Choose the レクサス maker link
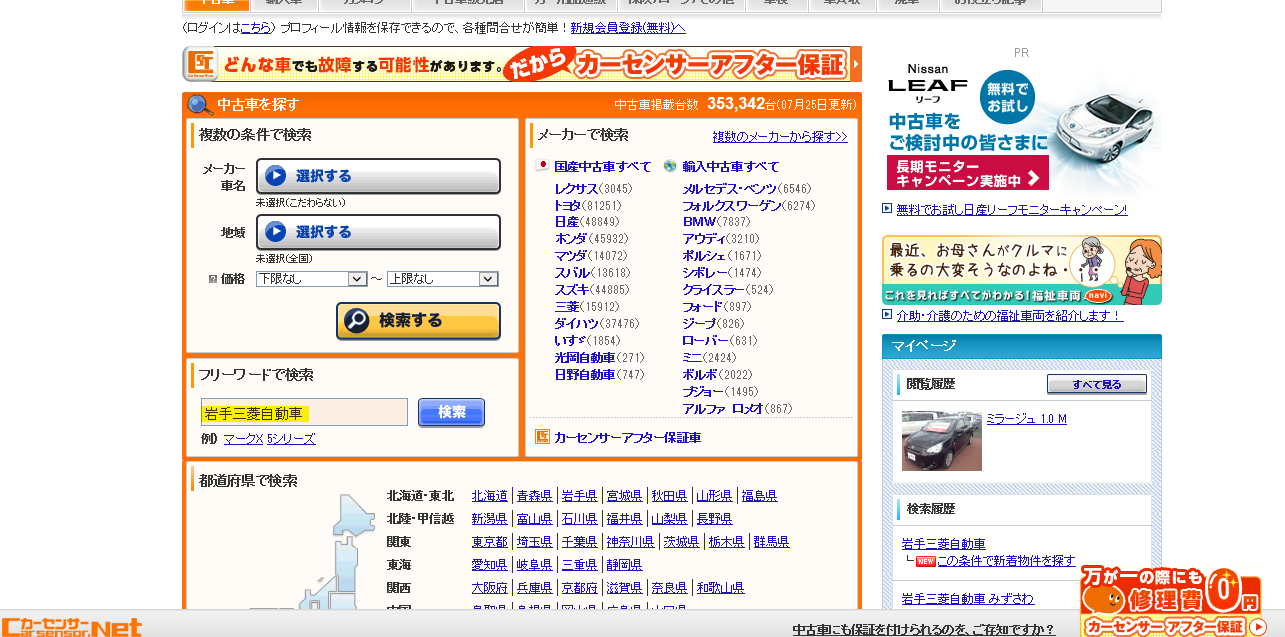This screenshot has width=1285, height=637. point(576,188)
